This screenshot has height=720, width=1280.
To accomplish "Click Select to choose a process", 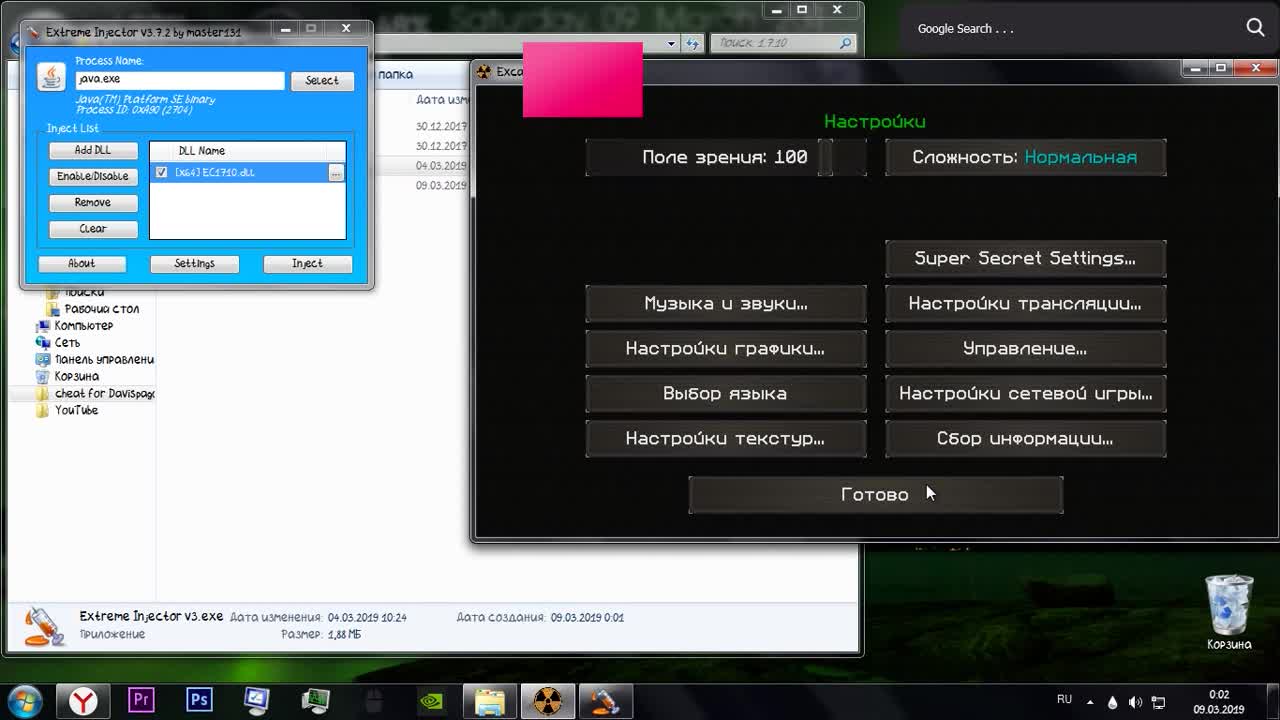I will click(322, 81).
